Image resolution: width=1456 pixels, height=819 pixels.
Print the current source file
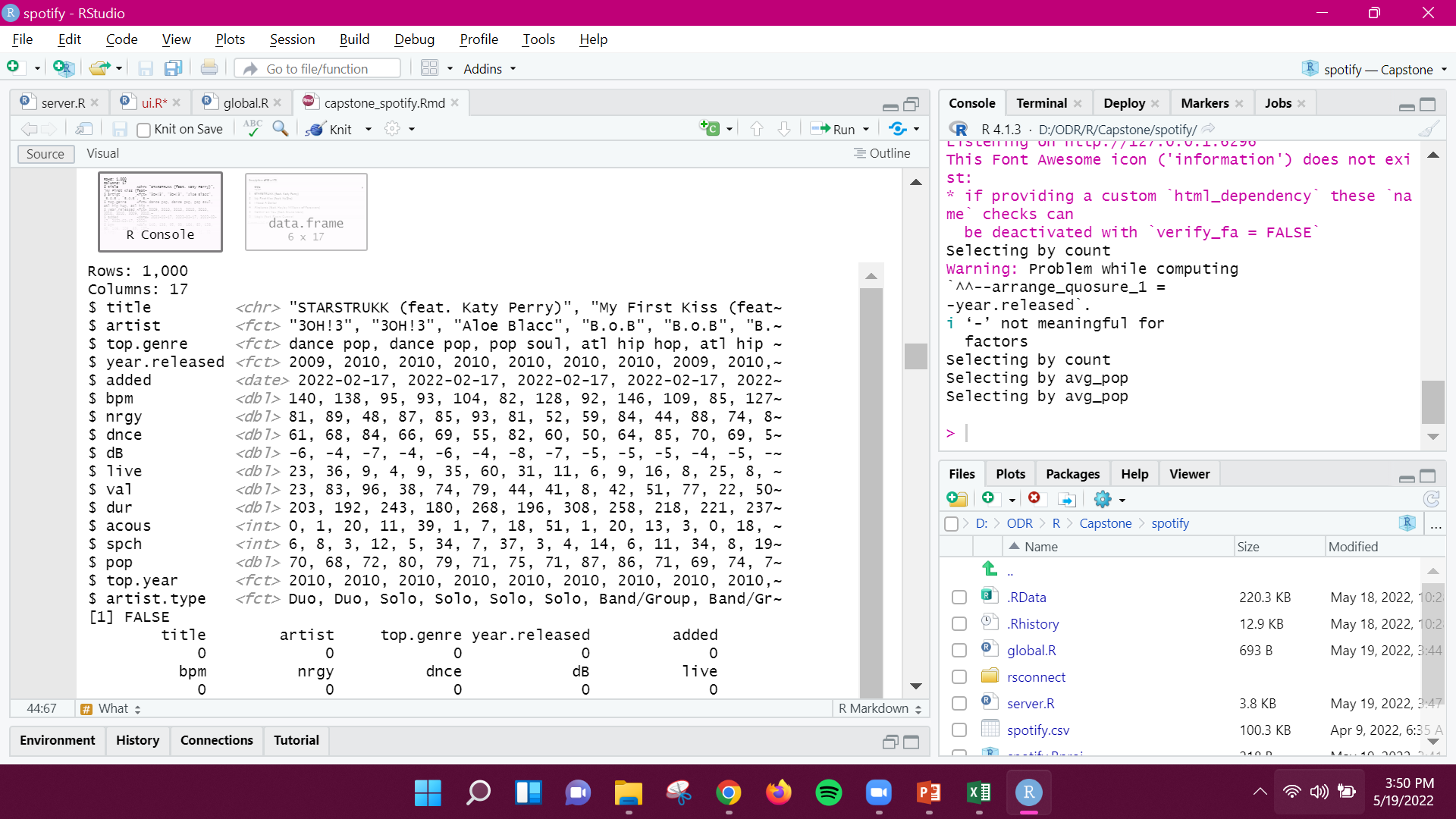209,67
